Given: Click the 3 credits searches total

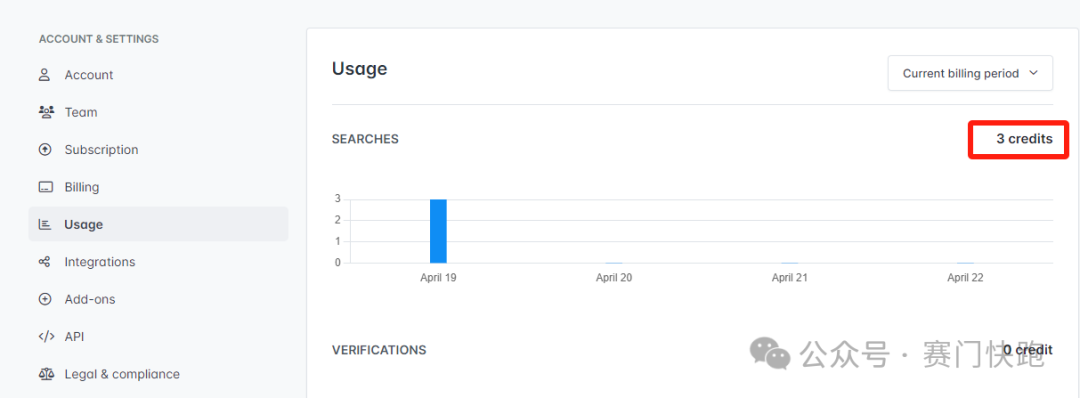Looking at the screenshot, I should point(1024,139).
